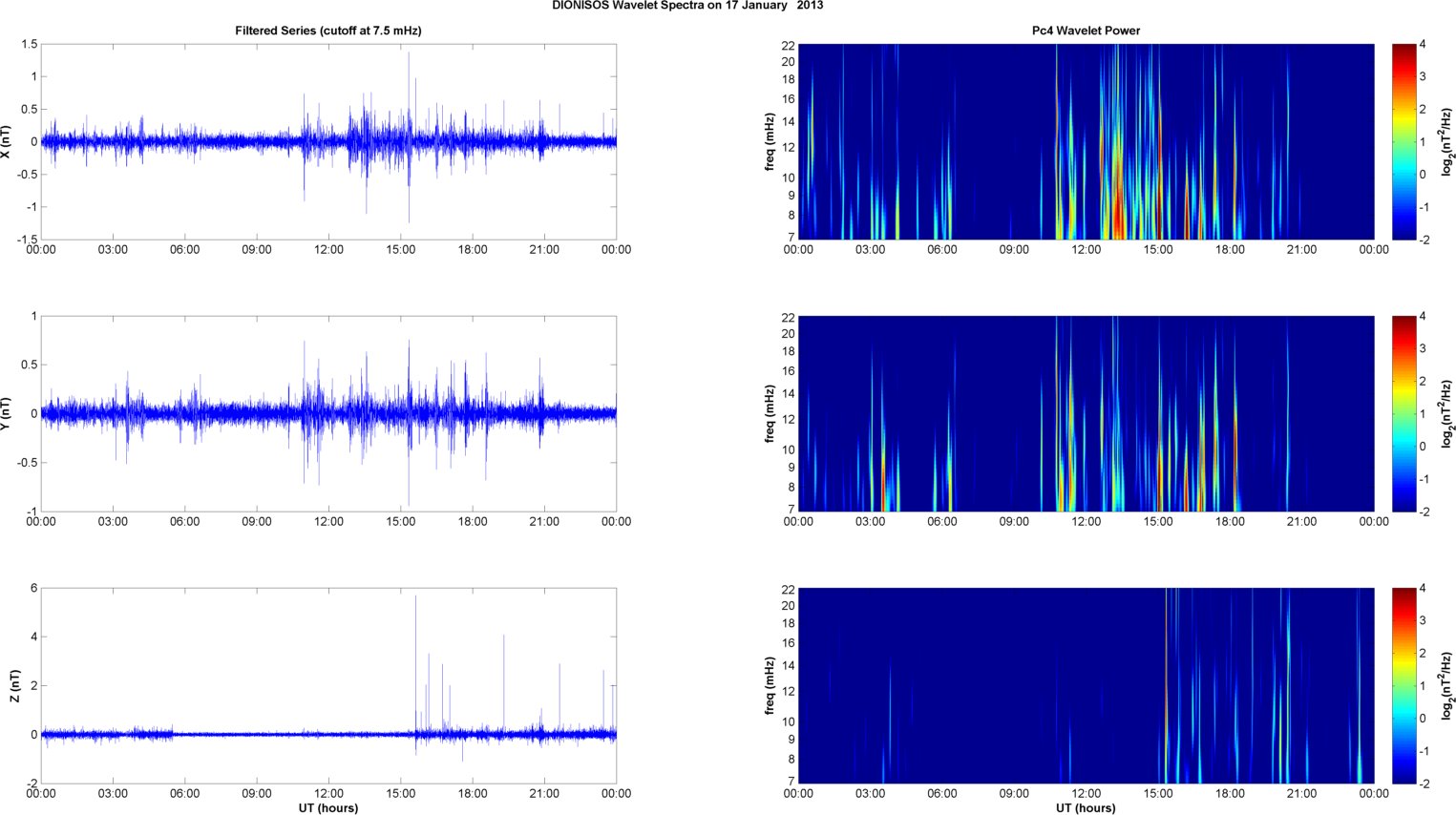The image size is (1456, 815).
Task: Select the Y (nT) axis label
Action: [8, 413]
